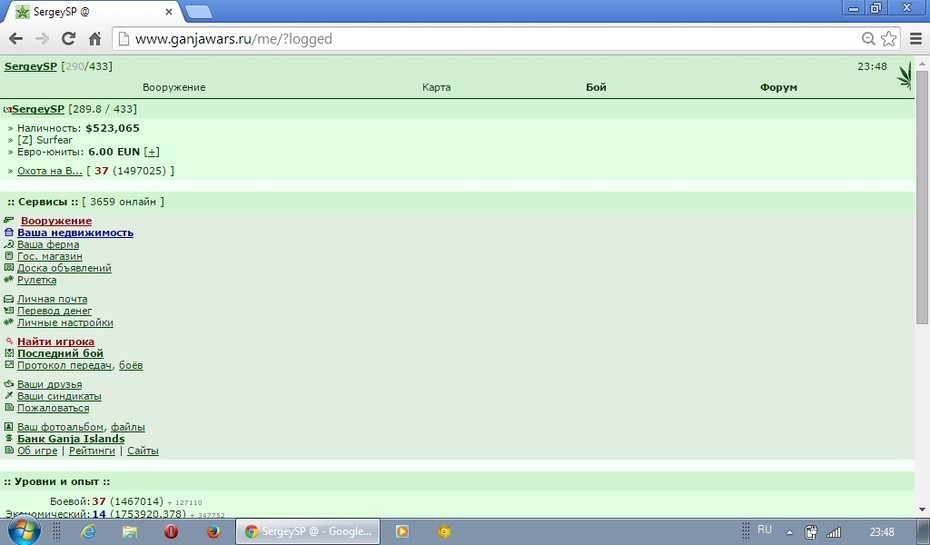Viewport: 930px width, 545px height.
Task: Open Вооружение in top navigation
Action: [174, 87]
